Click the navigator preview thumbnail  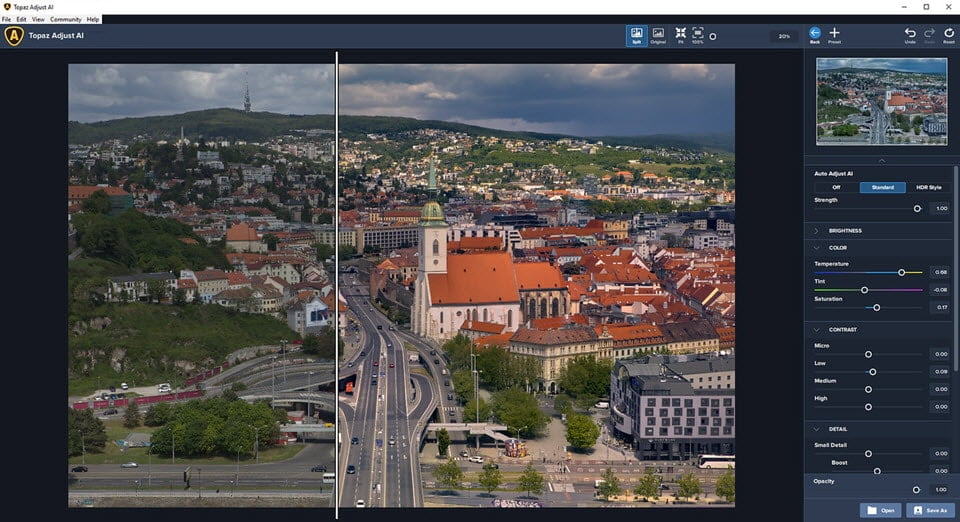882,101
